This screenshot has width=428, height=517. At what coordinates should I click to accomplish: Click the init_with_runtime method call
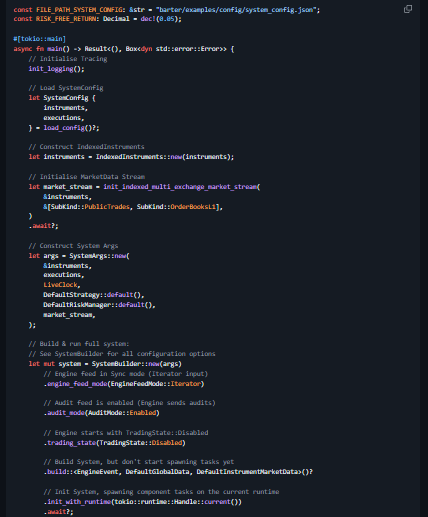[x=79, y=502]
